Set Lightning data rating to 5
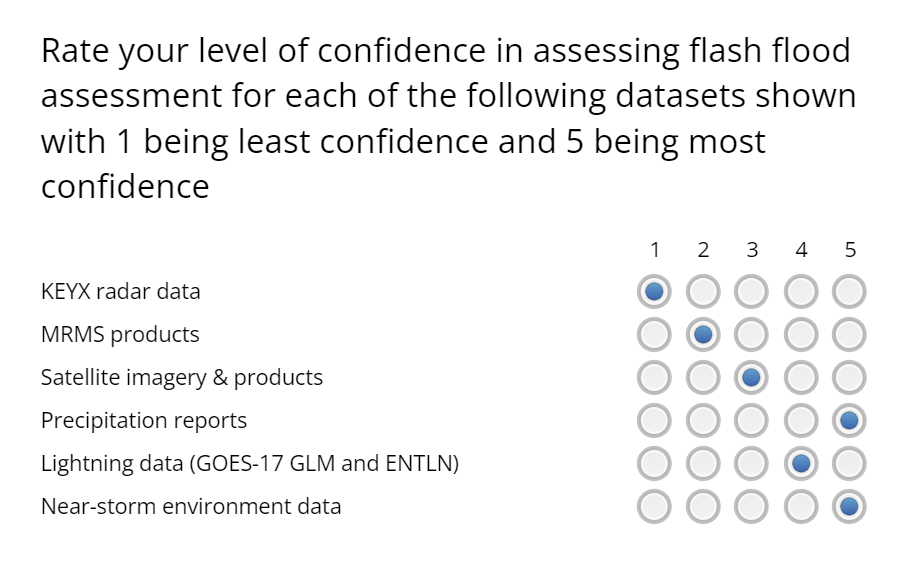912x580 pixels. (850, 464)
